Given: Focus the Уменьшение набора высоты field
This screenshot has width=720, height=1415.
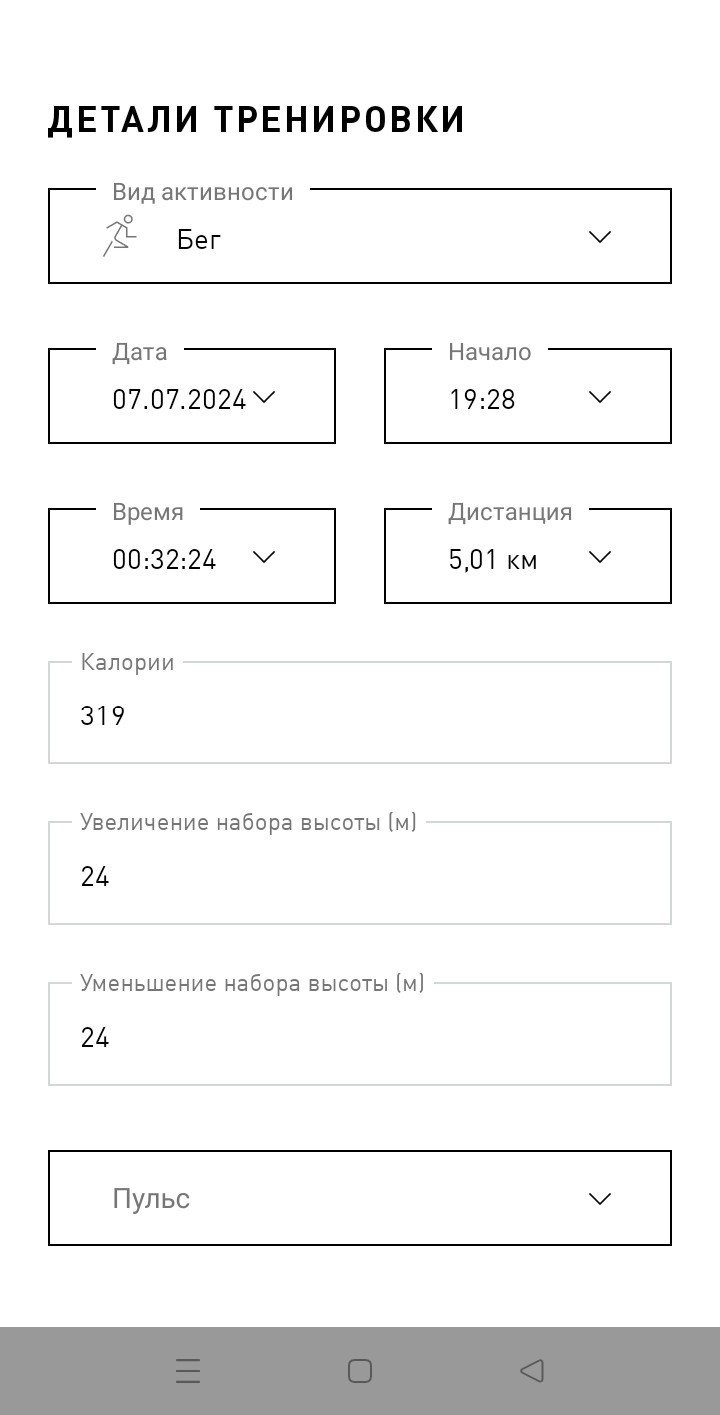Looking at the screenshot, I should coord(360,1034).
